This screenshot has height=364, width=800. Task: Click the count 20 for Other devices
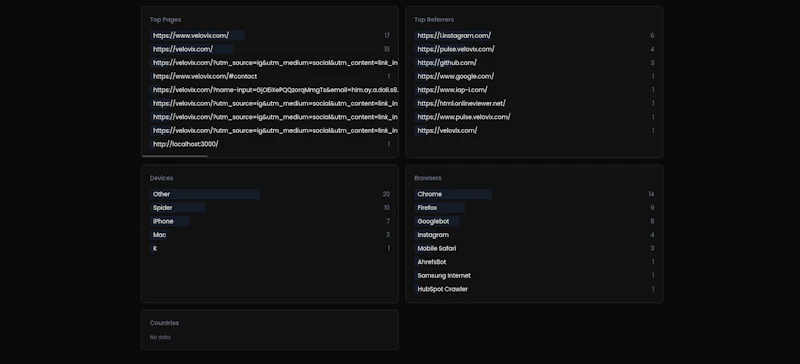pos(386,195)
